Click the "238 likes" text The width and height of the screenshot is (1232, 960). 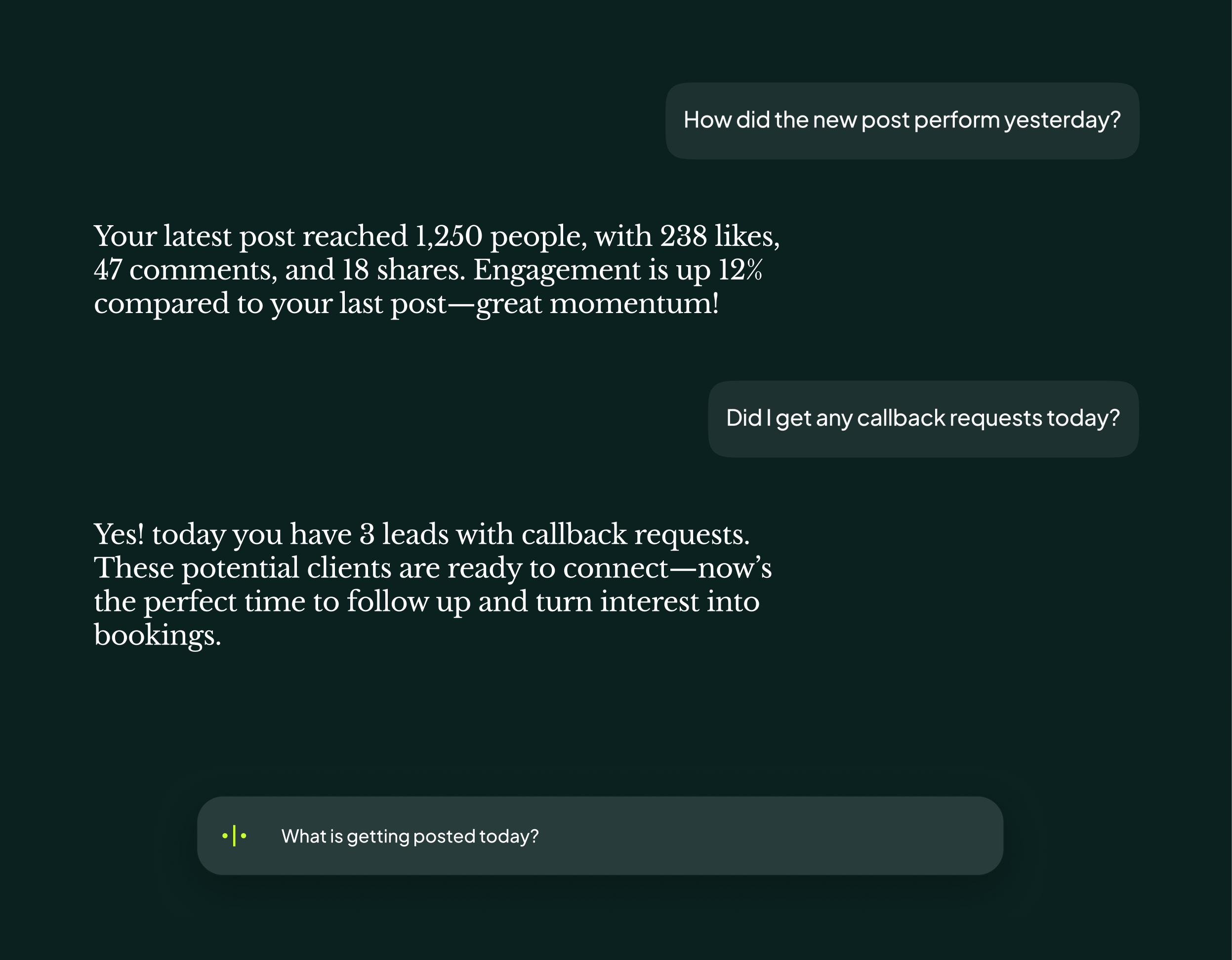(x=719, y=237)
